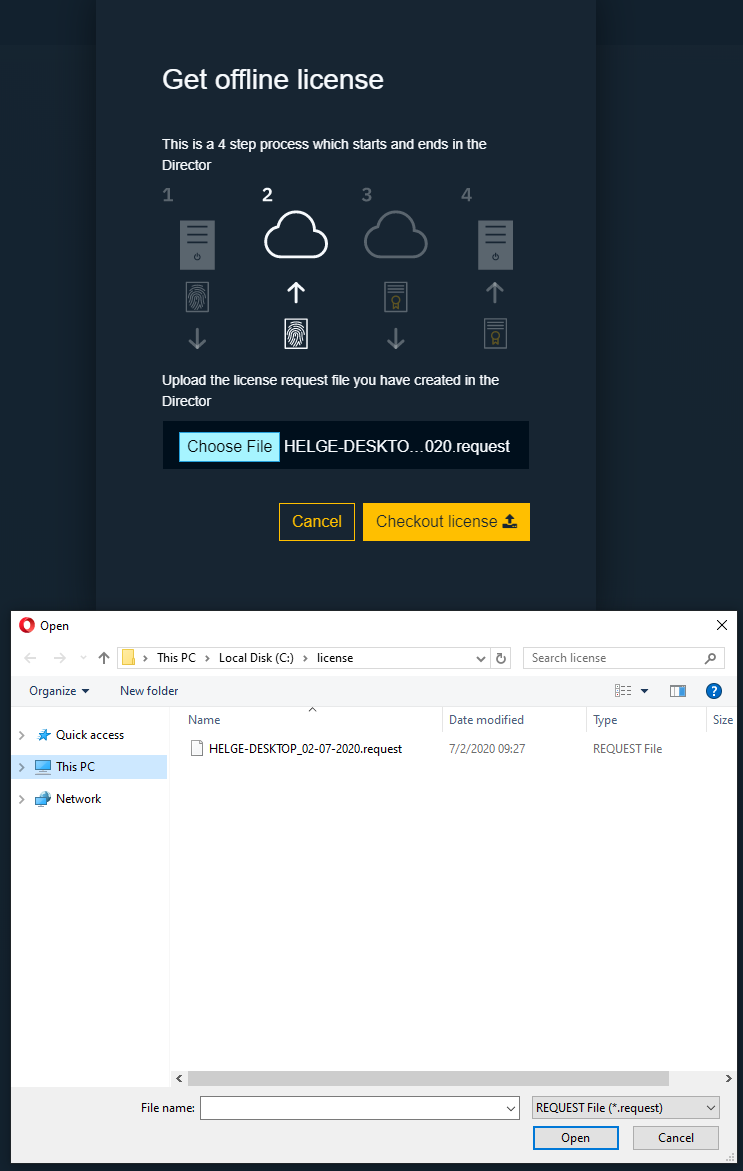Viewport: 743px width, 1171px height.
Task: Click the selected file name HELGE-DESKTO…020.request
Action: tap(397, 447)
